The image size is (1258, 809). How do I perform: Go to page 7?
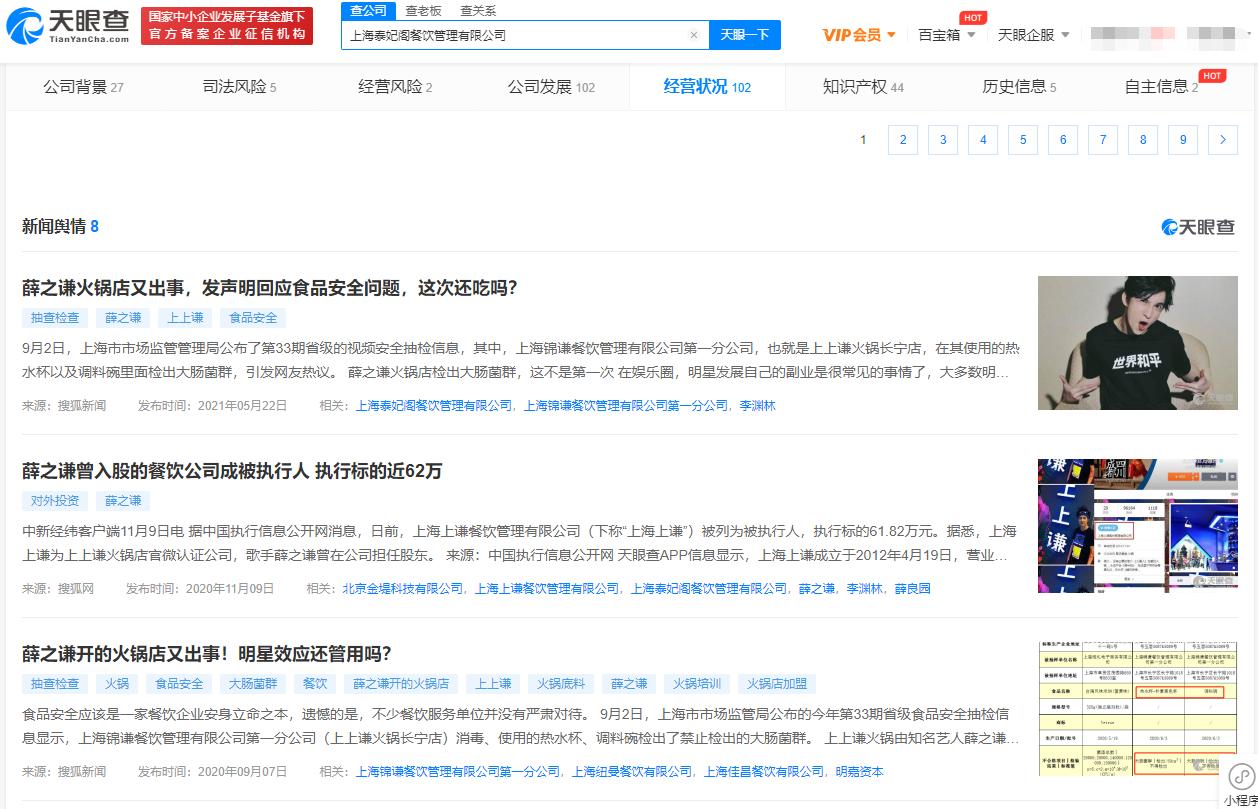1103,140
